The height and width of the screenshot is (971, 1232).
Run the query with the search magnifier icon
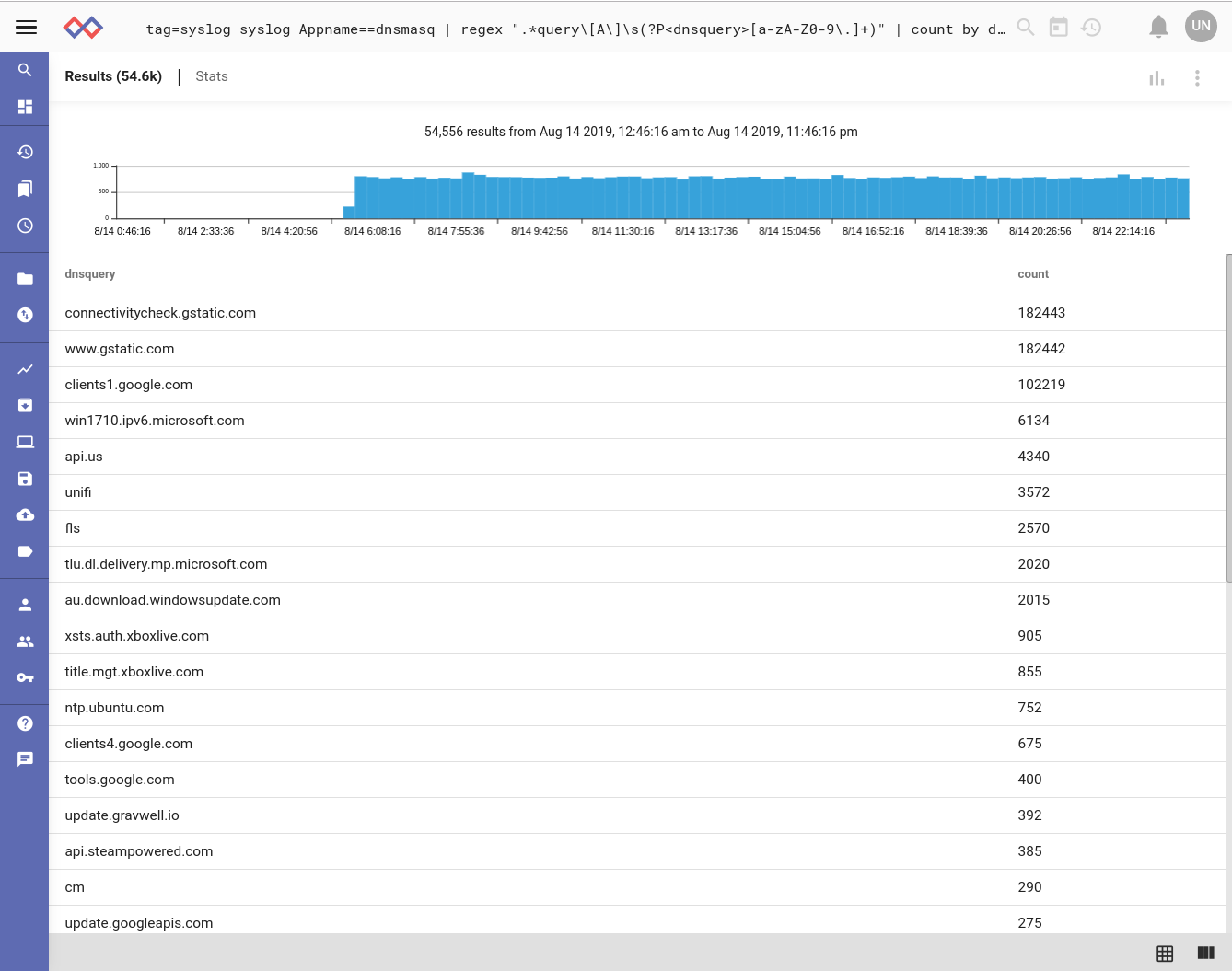[x=1025, y=28]
